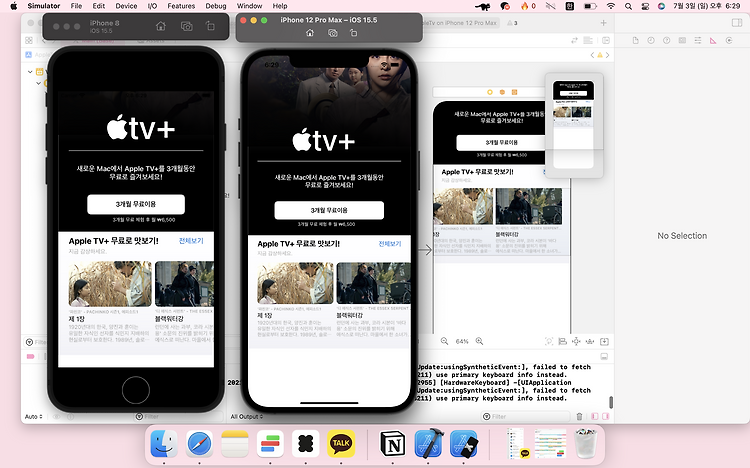Open Xcode Quick Help inspector icon
This screenshot has width=750, height=468.
(666, 41)
